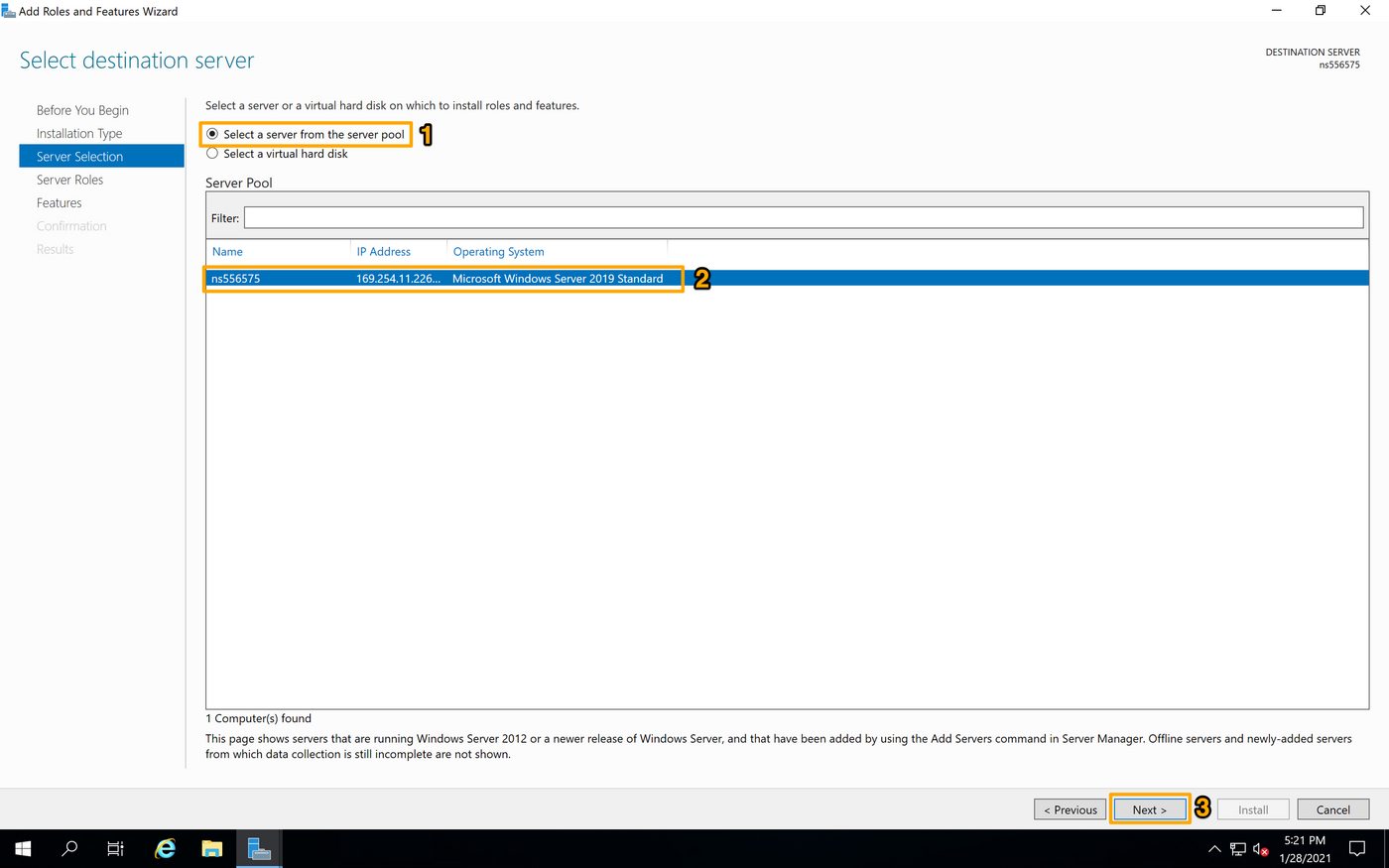Open the Add Roles wizard icon in title bar
Viewport: 1389px width, 868px height.
[x=10, y=10]
